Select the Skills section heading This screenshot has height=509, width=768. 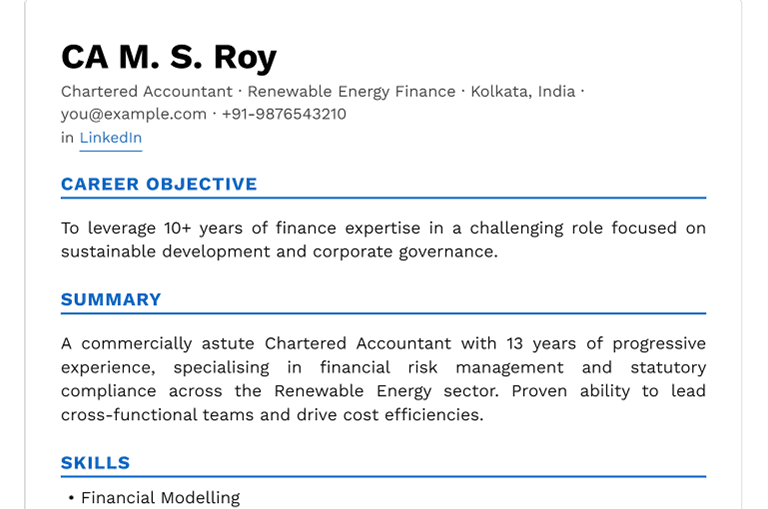click(x=95, y=463)
